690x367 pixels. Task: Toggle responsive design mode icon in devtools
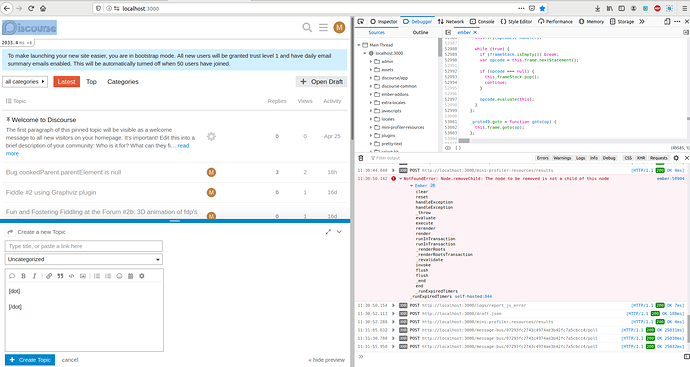click(x=667, y=21)
